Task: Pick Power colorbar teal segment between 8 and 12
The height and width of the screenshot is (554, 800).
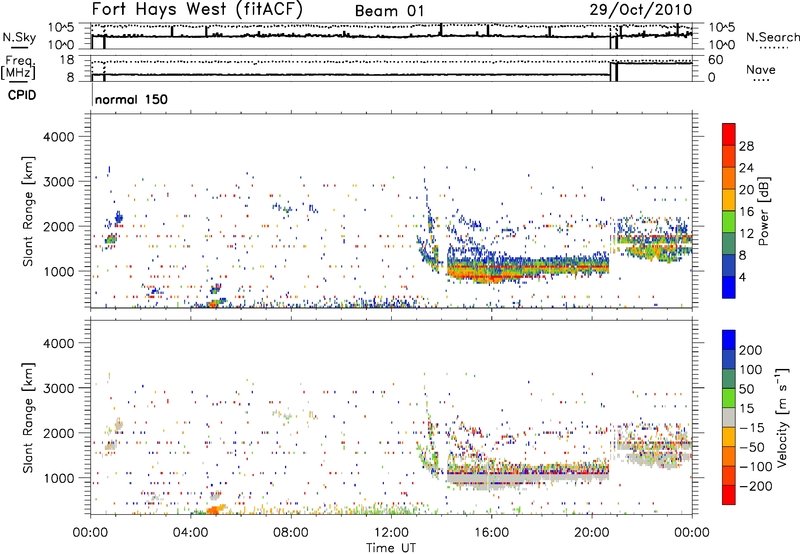Action: pyautogui.click(x=729, y=244)
